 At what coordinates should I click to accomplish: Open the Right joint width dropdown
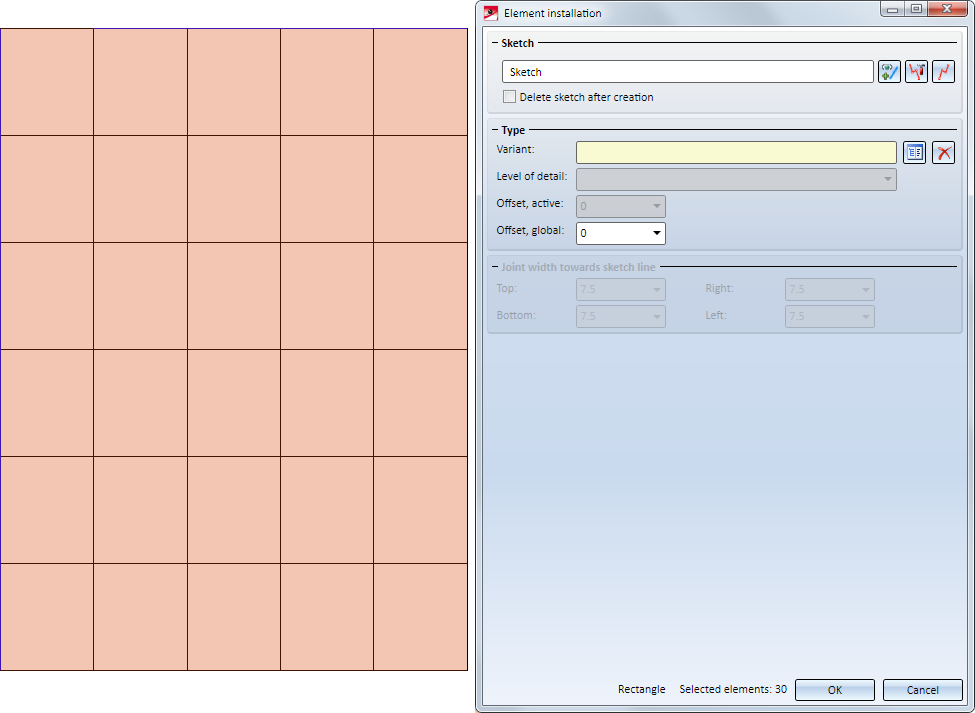(829, 289)
